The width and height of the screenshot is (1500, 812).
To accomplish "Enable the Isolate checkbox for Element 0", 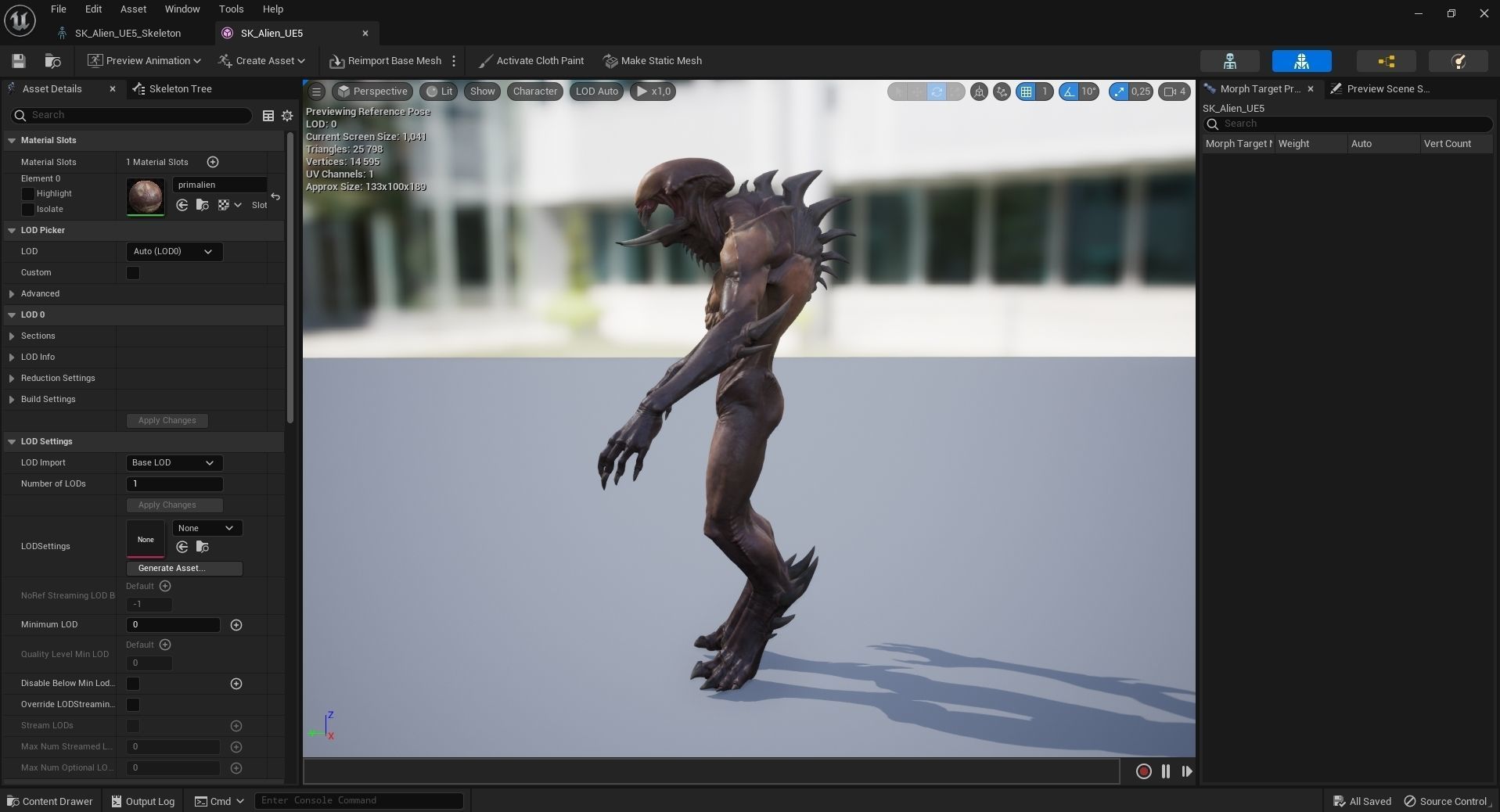I will point(28,209).
